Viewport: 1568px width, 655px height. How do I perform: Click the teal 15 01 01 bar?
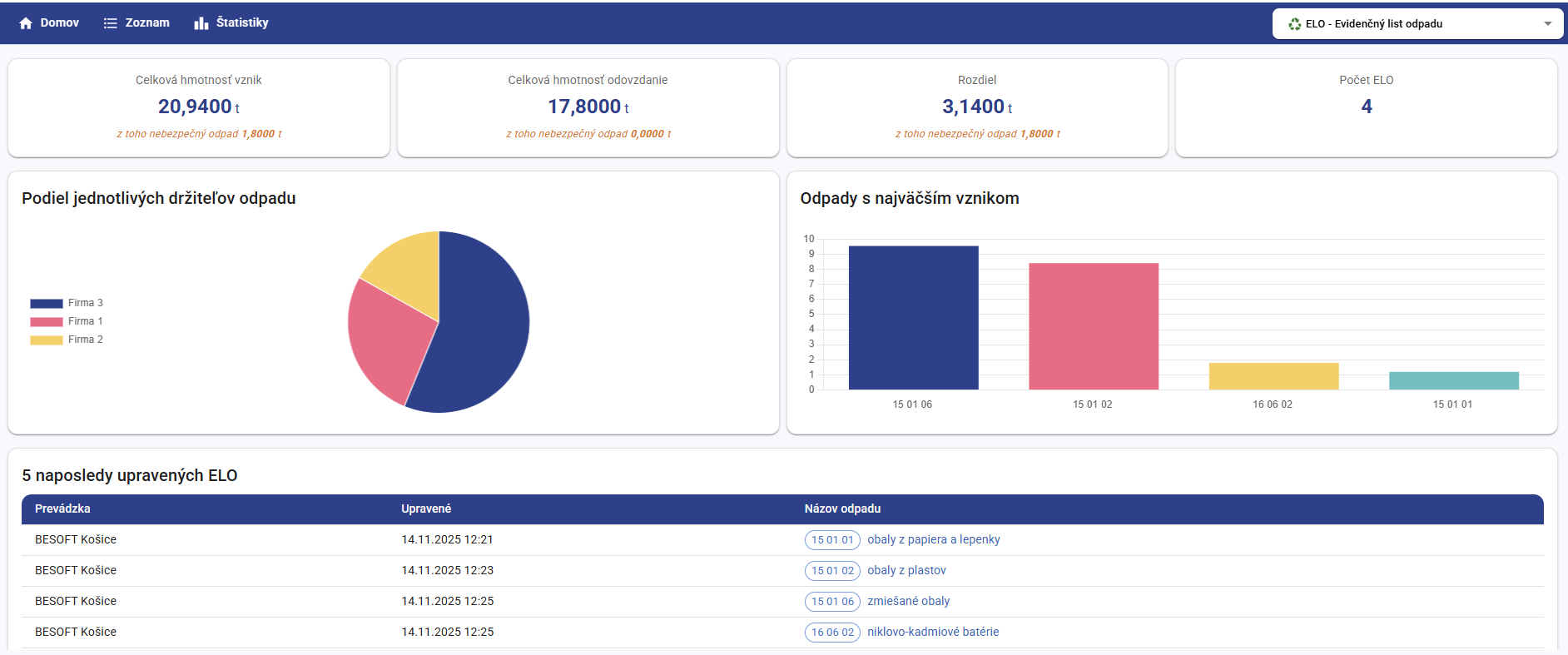pos(1453,380)
